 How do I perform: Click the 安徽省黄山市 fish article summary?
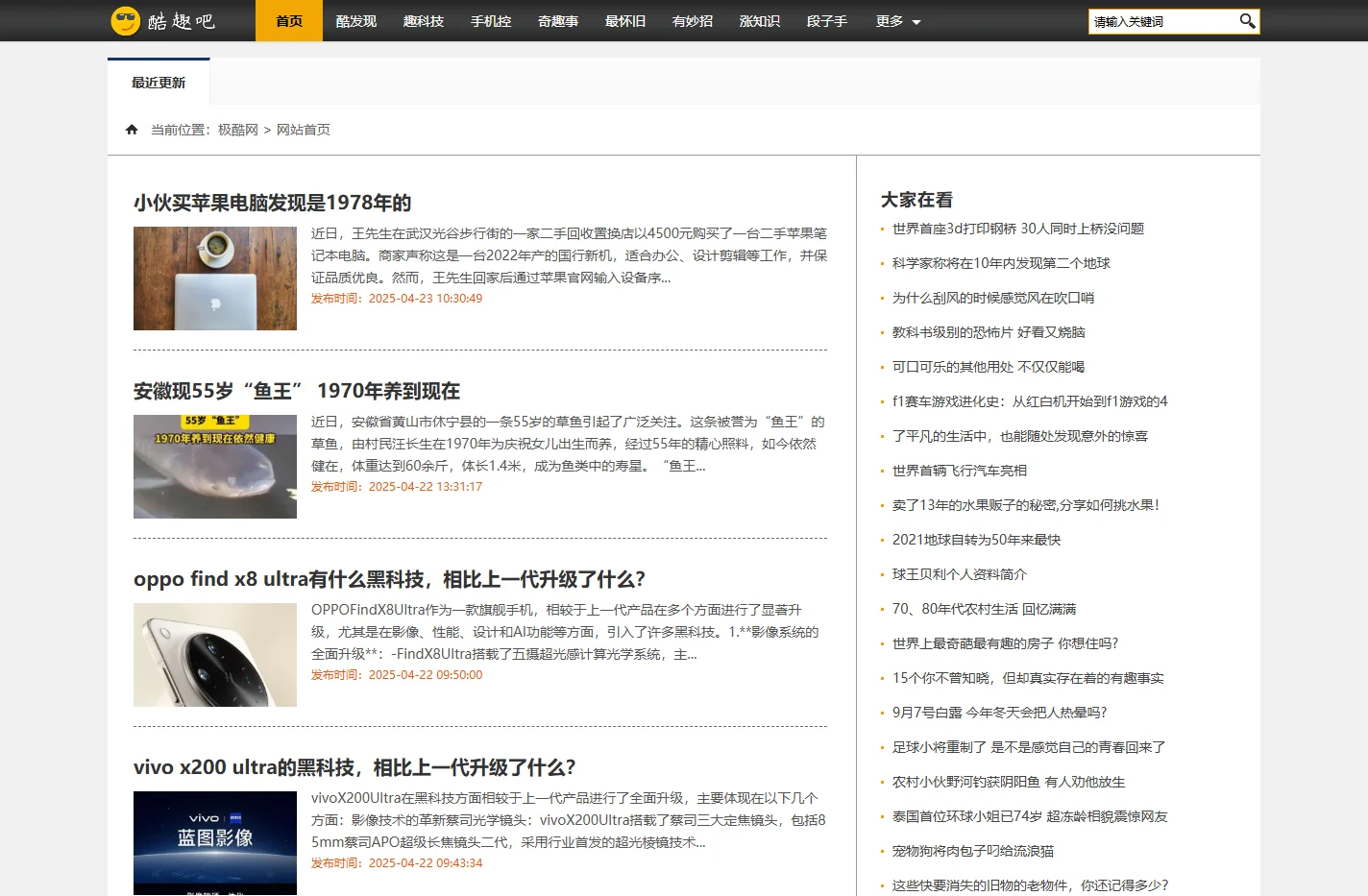pos(568,444)
